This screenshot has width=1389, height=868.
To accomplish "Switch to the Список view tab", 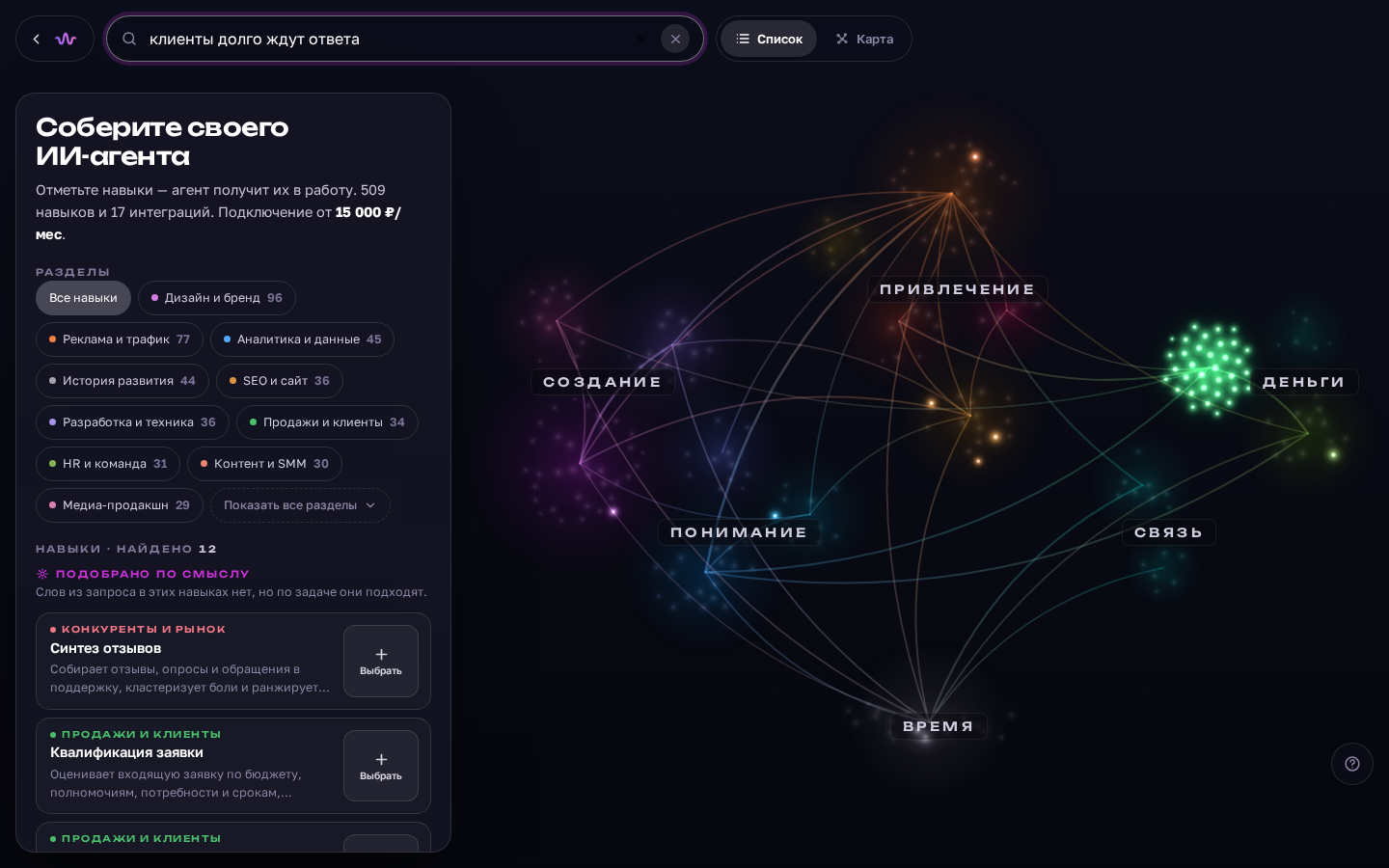I will coord(769,40).
